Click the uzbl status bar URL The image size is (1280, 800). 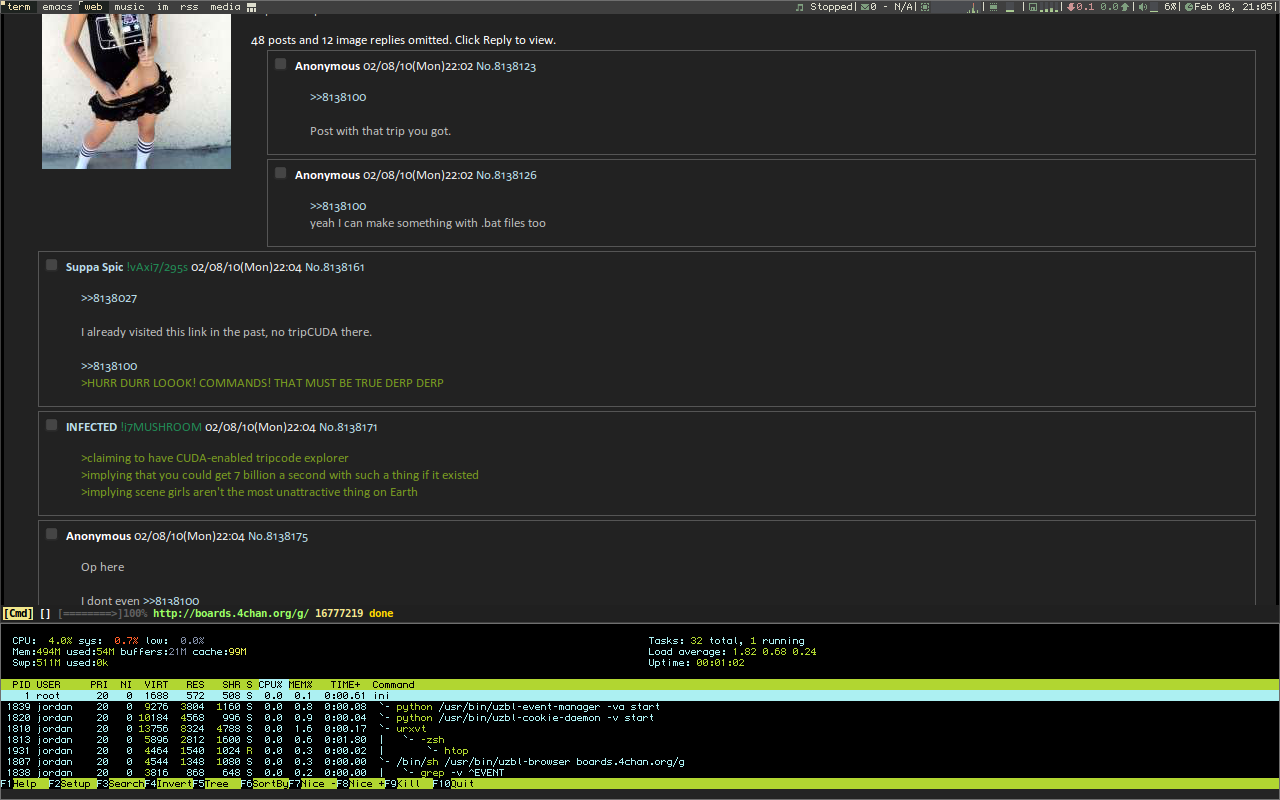pyautogui.click(x=231, y=613)
